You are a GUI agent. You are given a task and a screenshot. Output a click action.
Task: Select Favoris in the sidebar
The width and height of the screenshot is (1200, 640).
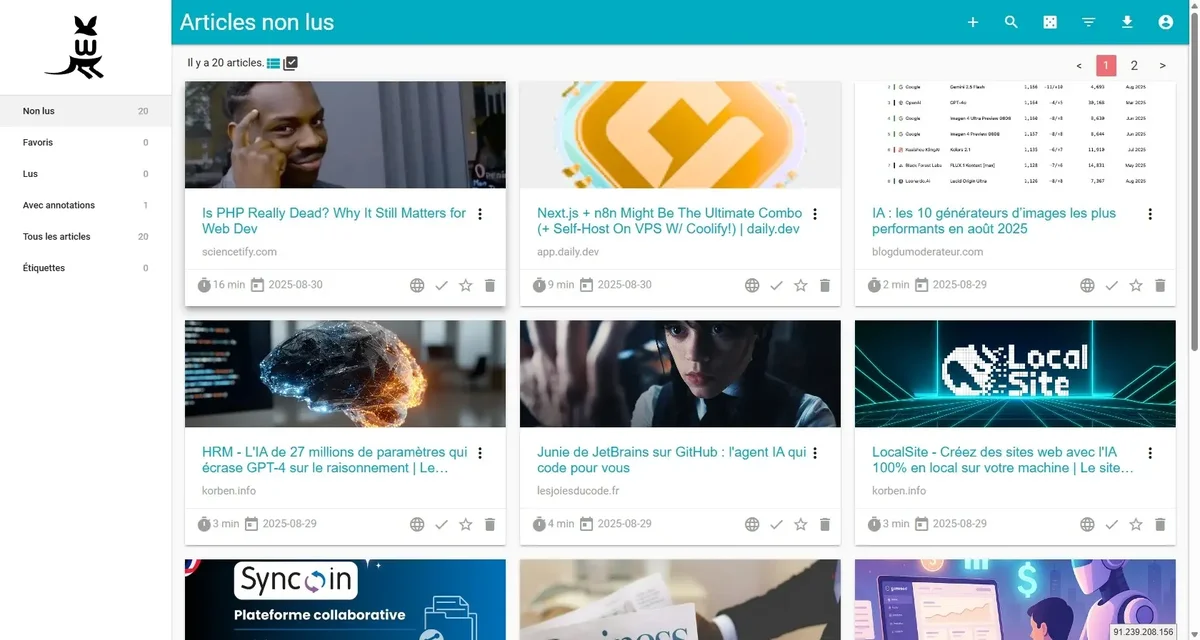click(x=38, y=142)
